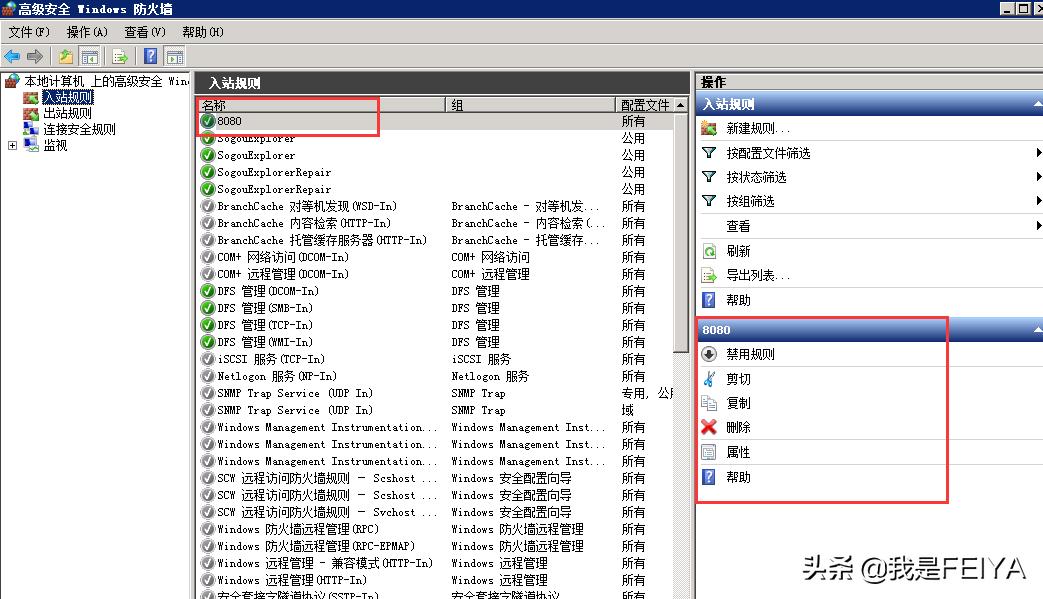Click the back navigation arrow in the toolbar
Image resolution: width=1043 pixels, height=599 pixels.
[x=12, y=56]
